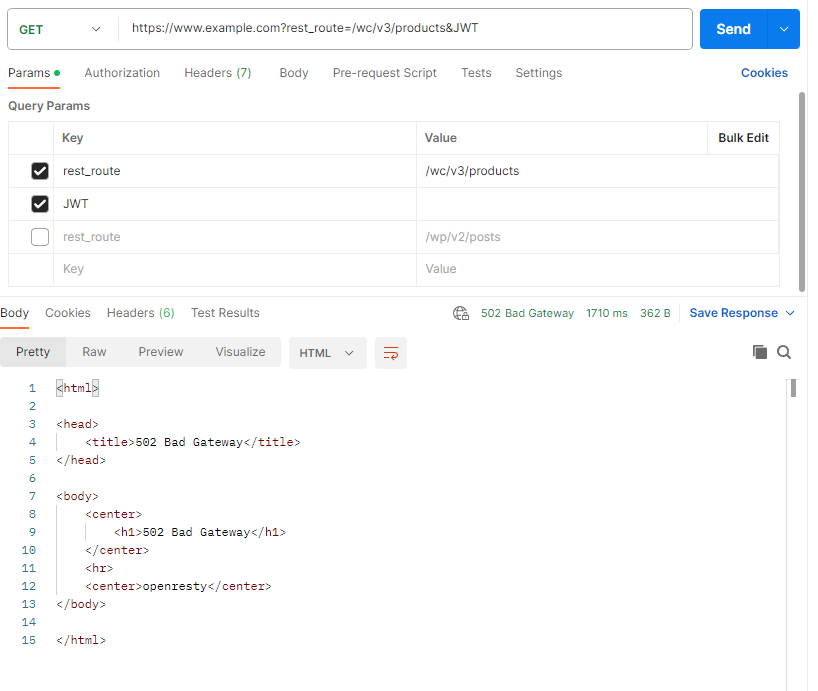Click the network information globe icon
The width and height of the screenshot is (818, 691).
[x=461, y=312]
